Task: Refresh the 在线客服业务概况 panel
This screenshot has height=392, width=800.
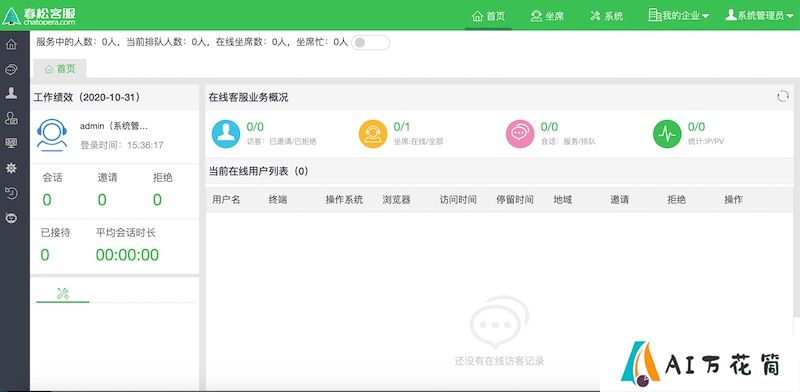Action: [783, 96]
